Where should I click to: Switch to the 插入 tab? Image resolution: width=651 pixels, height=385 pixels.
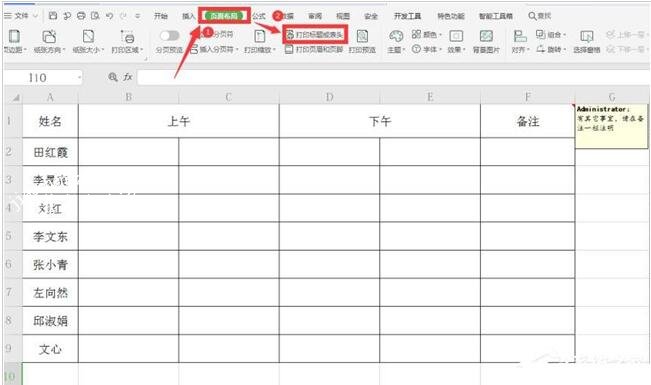(x=188, y=16)
